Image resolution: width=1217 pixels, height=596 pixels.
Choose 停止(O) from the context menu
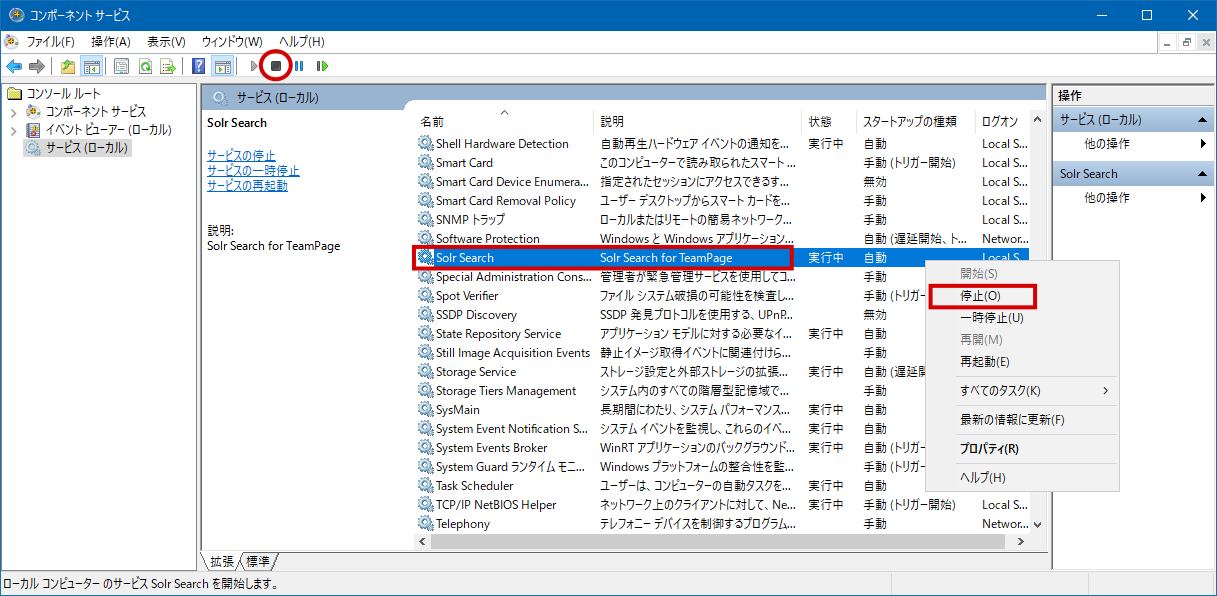tap(981, 296)
